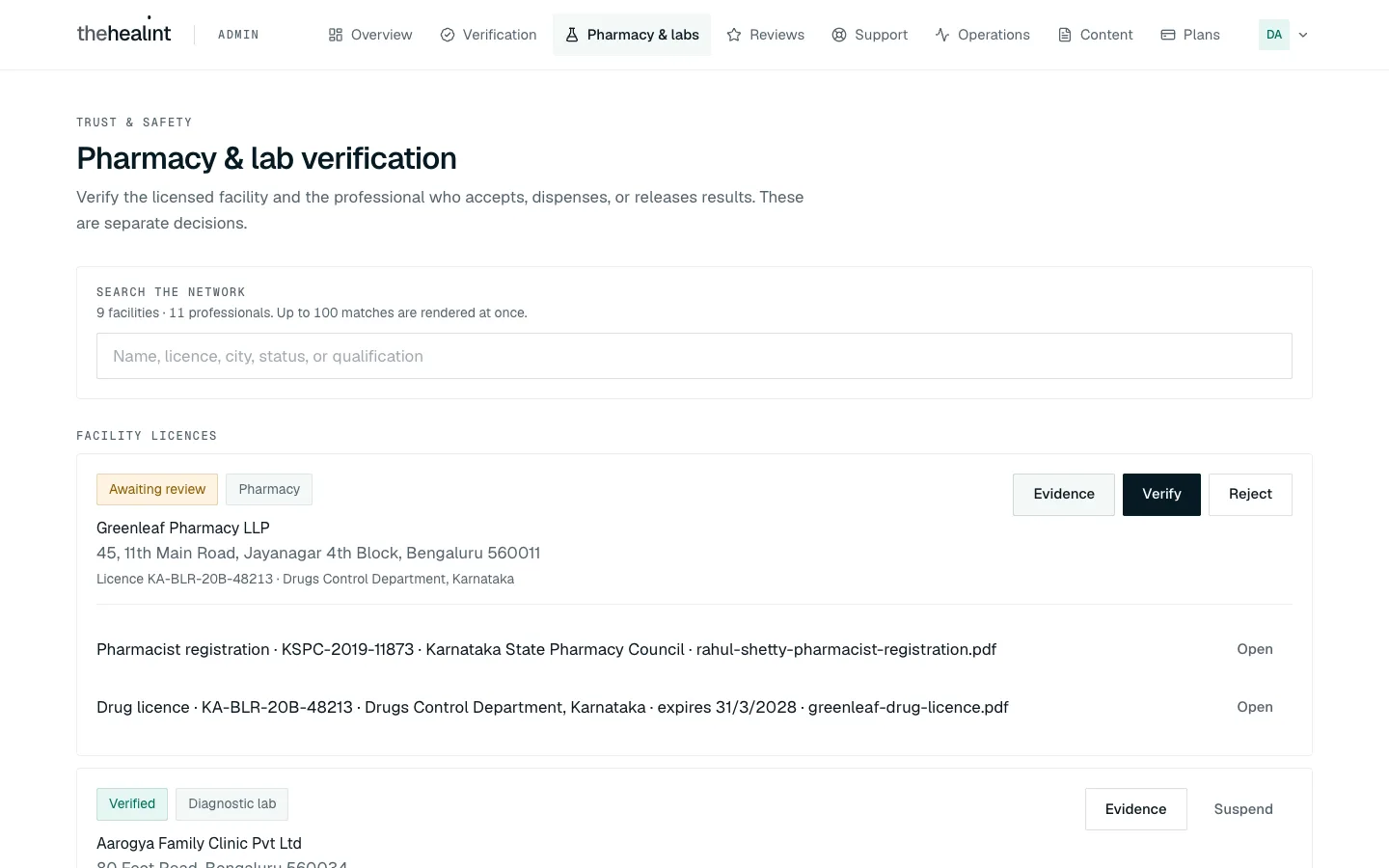Click the Overview grid icon
The width and height of the screenshot is (1389, 868).
tap(336, 35)
